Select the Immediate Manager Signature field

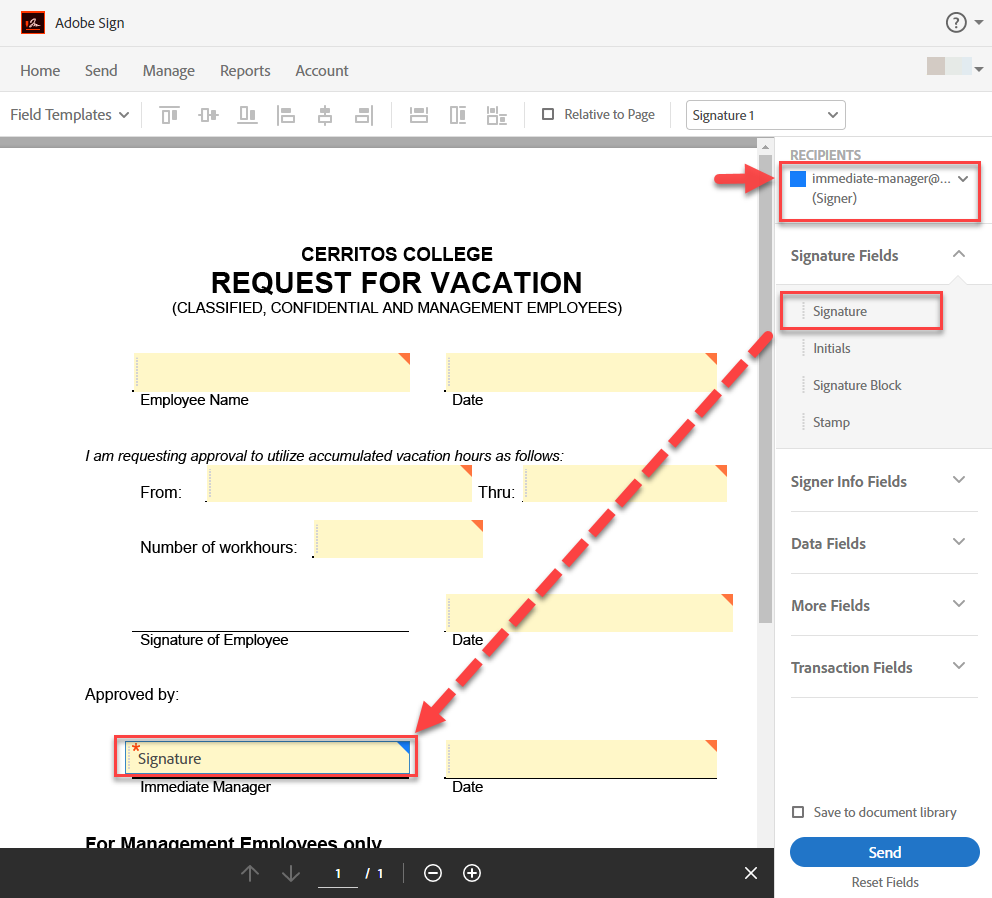click(268, 758)
